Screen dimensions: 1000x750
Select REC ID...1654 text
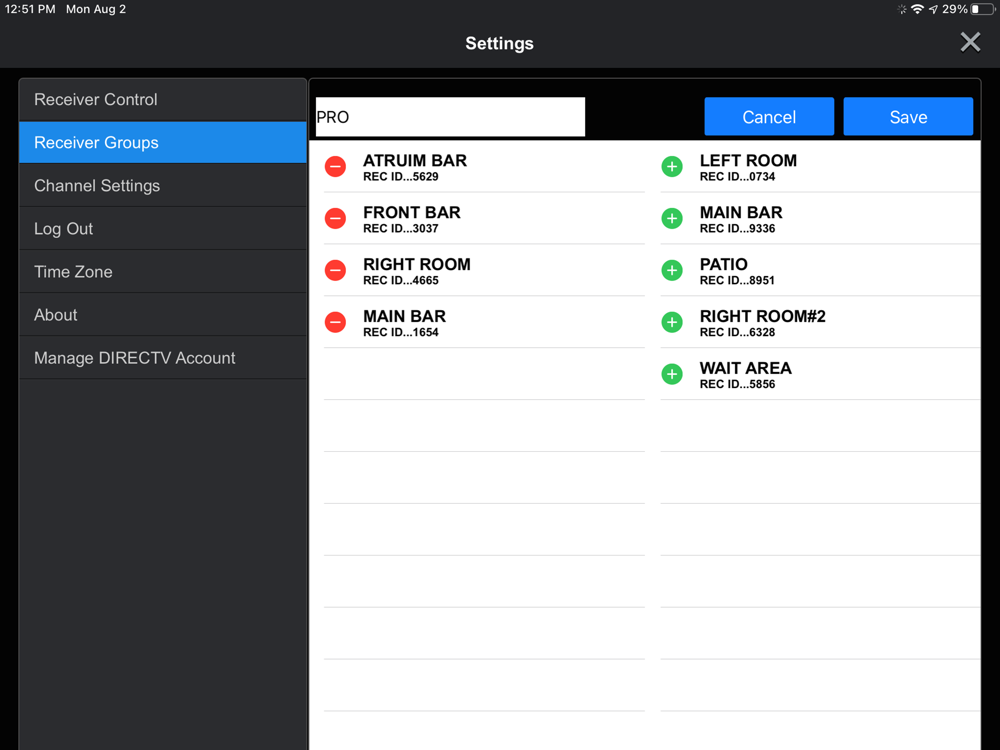click(x=401, y=332)
